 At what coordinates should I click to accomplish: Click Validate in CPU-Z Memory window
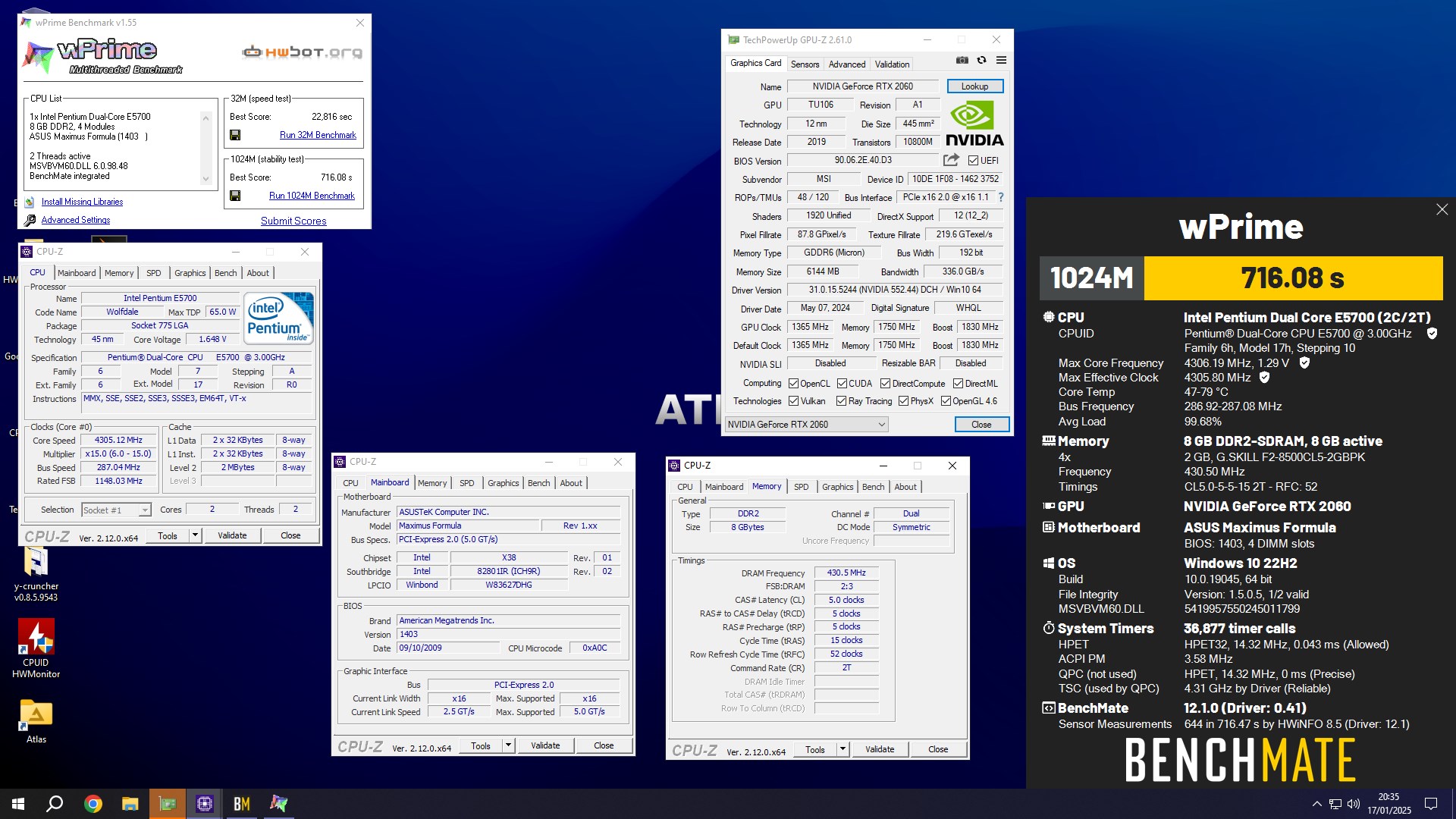click(x=880, y=749)
